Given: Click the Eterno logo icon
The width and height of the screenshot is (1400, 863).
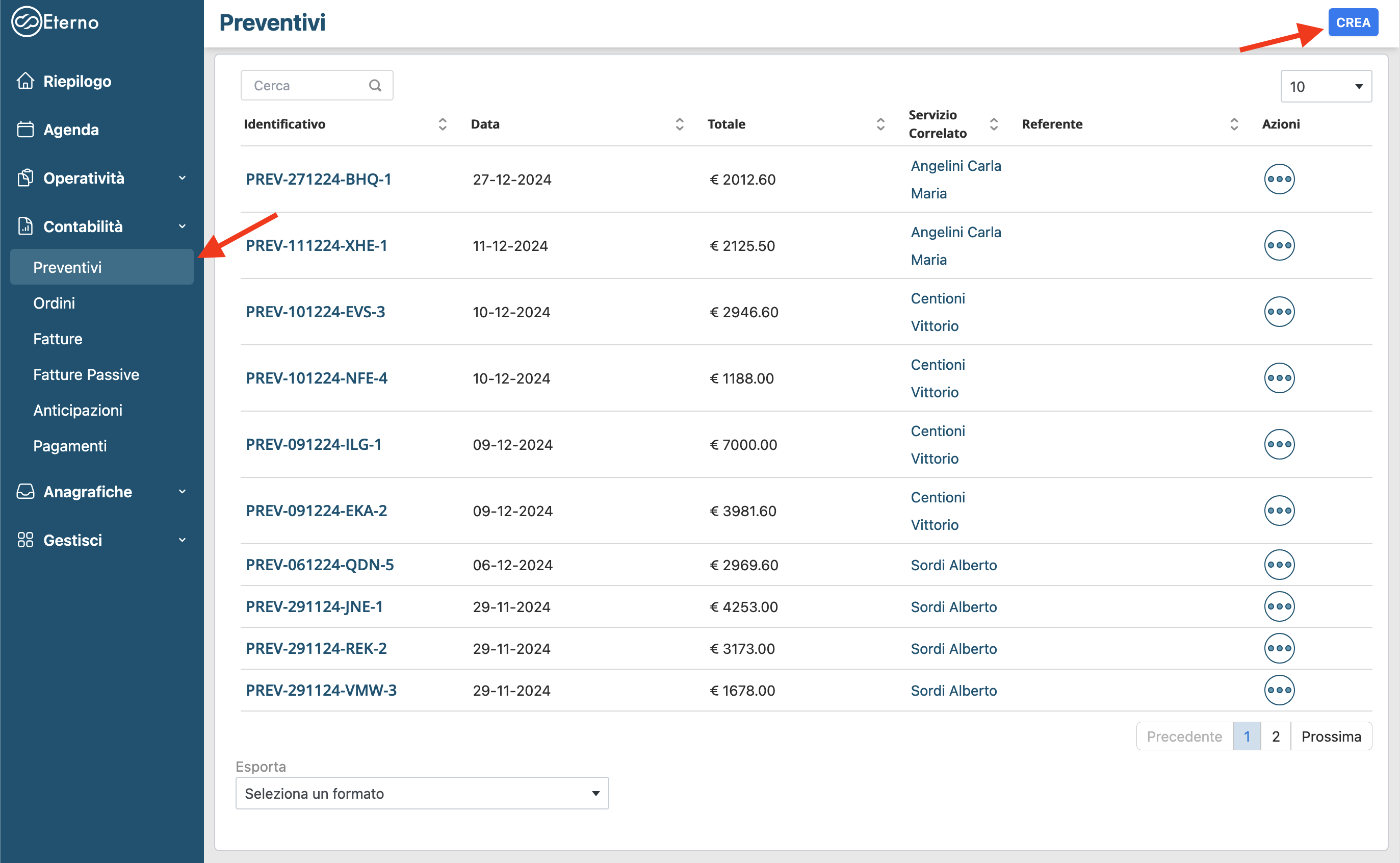Looking at the screenshot, I should [26, 22].
